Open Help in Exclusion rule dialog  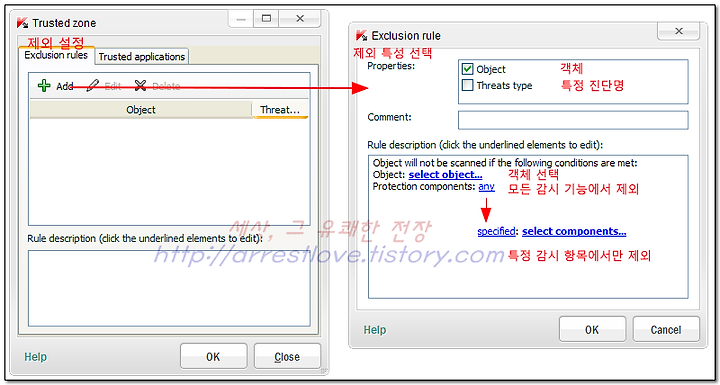point(375,330)
